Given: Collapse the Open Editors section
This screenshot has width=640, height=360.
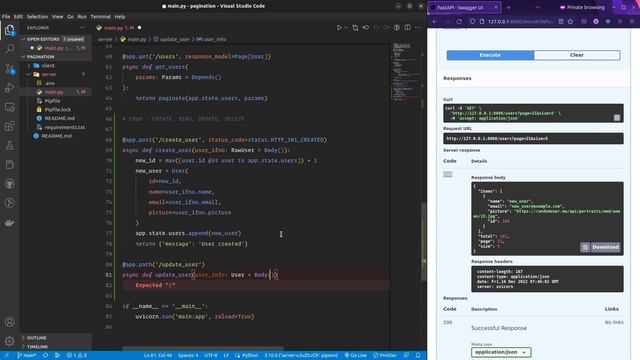Looking at the screenshot, I should click(x=23, y=39).
